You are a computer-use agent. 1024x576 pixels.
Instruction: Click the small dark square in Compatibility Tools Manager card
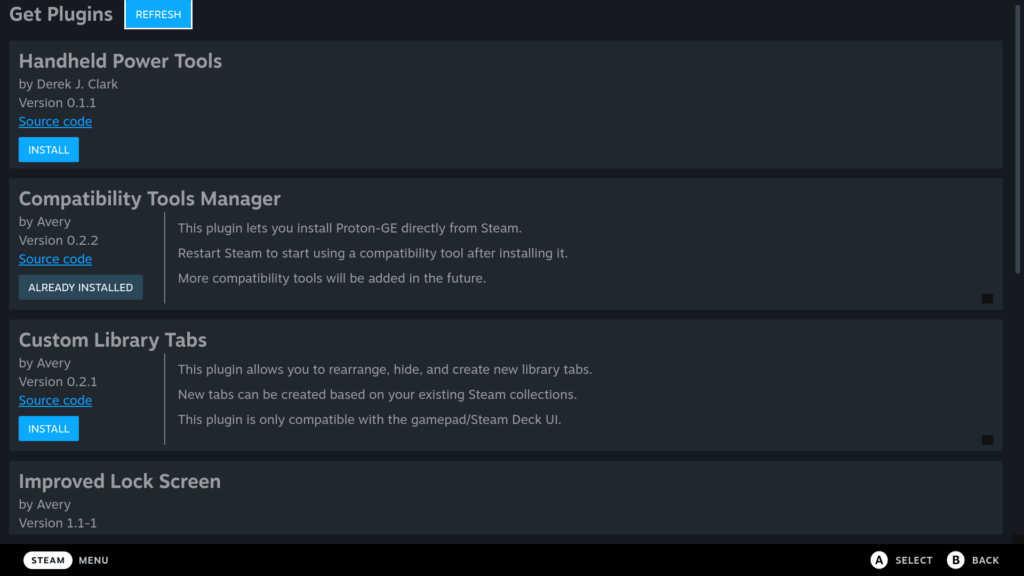point(987,299)
